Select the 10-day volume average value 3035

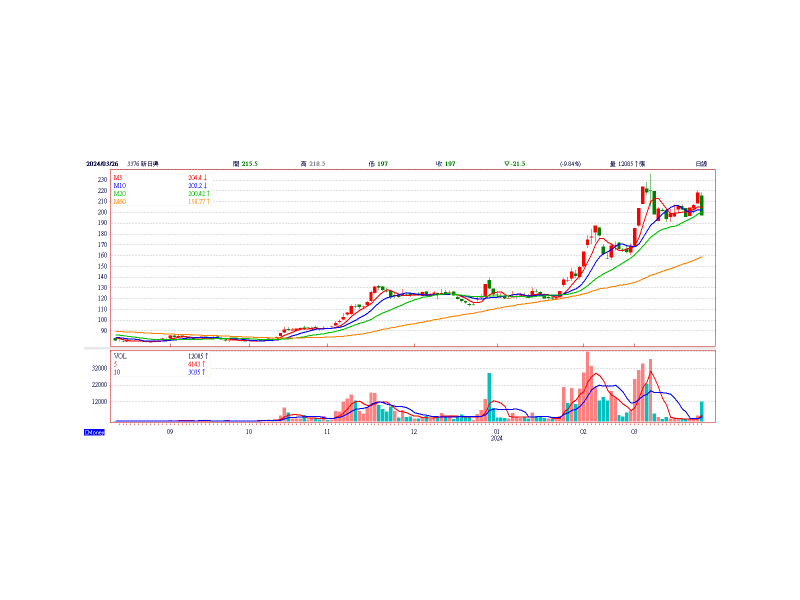pos(196,371)
